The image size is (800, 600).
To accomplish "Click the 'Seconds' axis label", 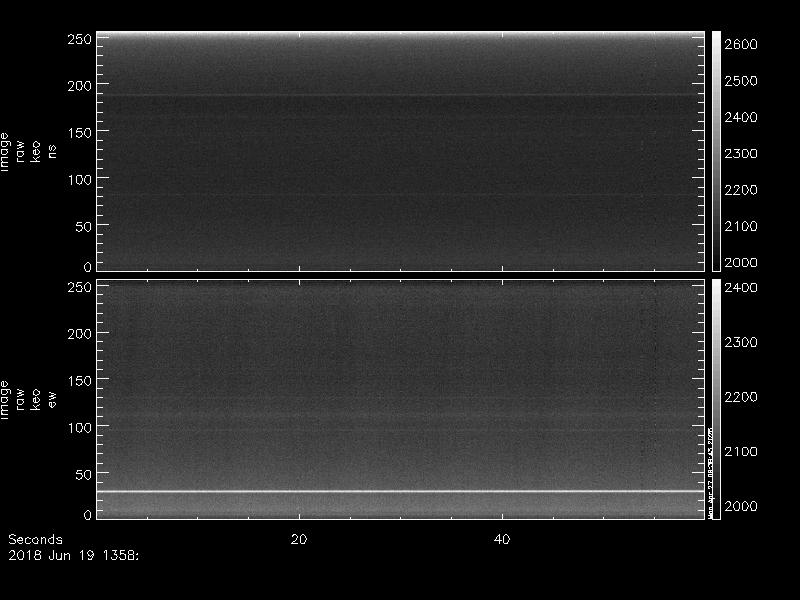I will click(35, 539).
